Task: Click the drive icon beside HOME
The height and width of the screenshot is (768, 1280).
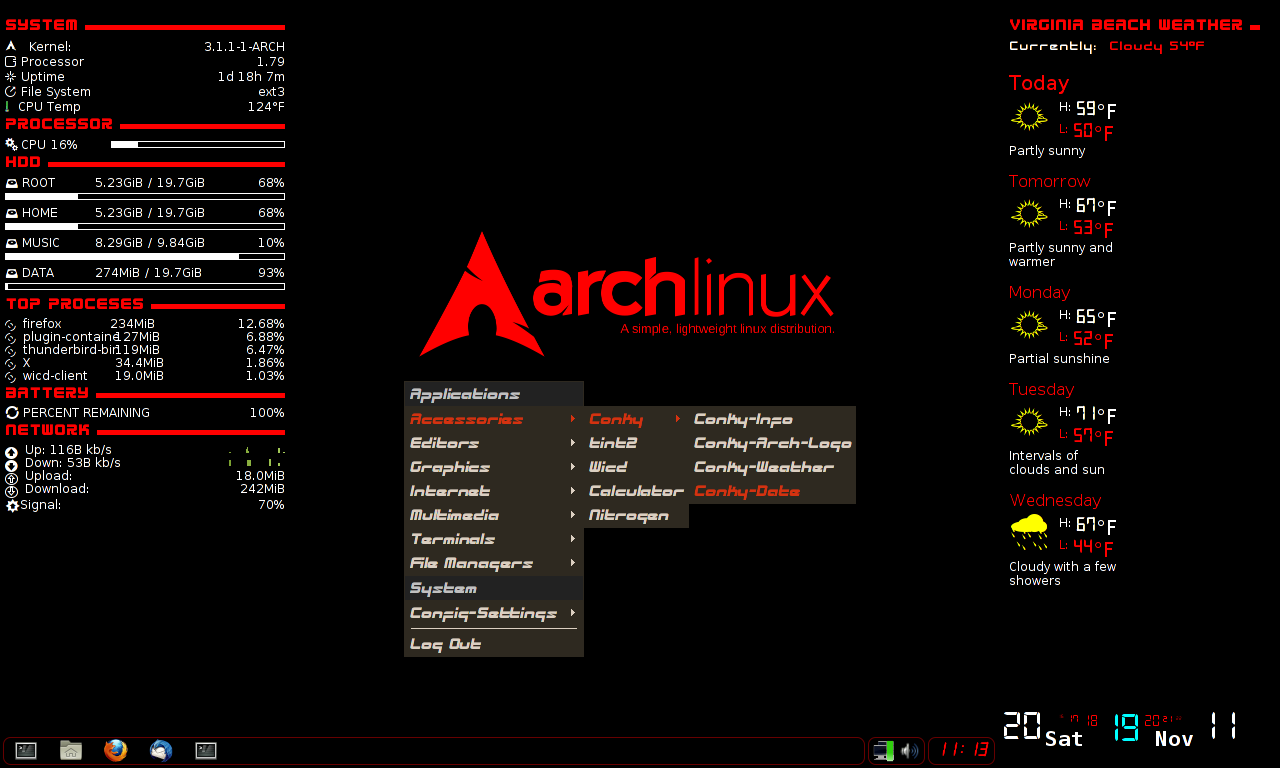Action: [12, 214]
